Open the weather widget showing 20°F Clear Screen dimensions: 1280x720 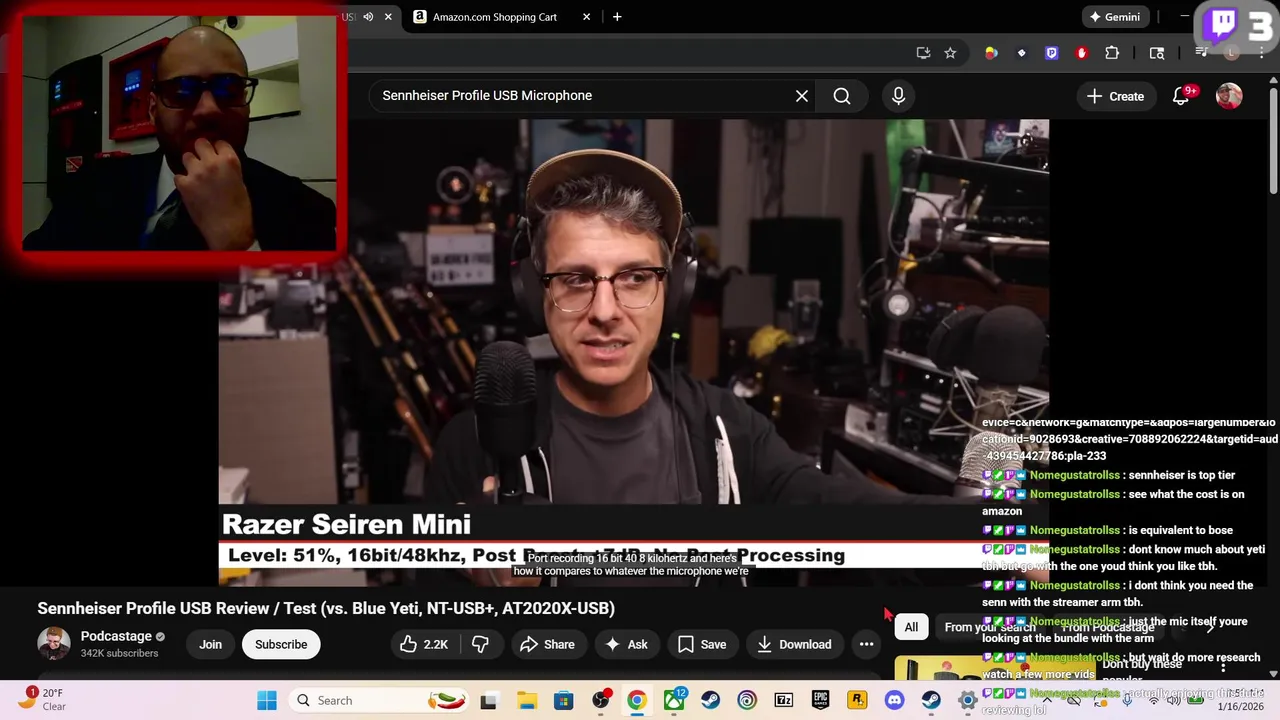click(x=42, y=700)
